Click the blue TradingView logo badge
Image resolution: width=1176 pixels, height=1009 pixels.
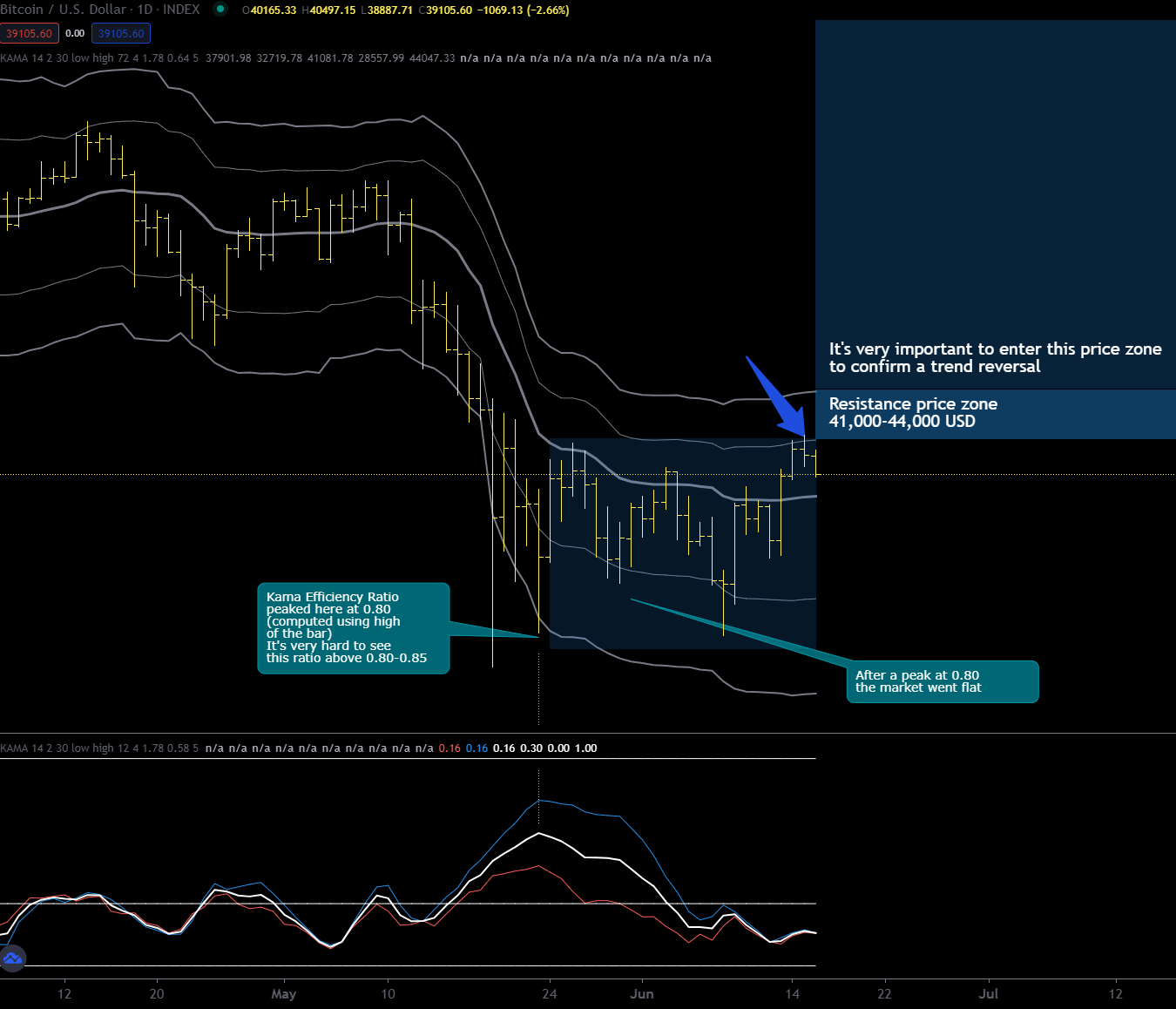(12, 958)
